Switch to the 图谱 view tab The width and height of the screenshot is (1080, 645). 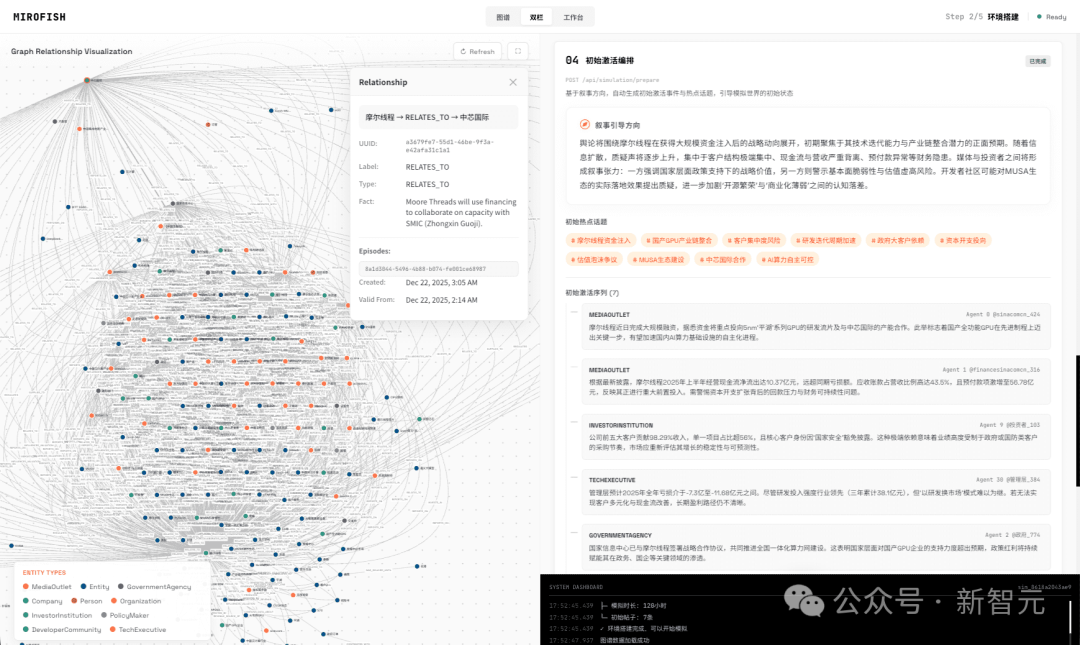502,17
